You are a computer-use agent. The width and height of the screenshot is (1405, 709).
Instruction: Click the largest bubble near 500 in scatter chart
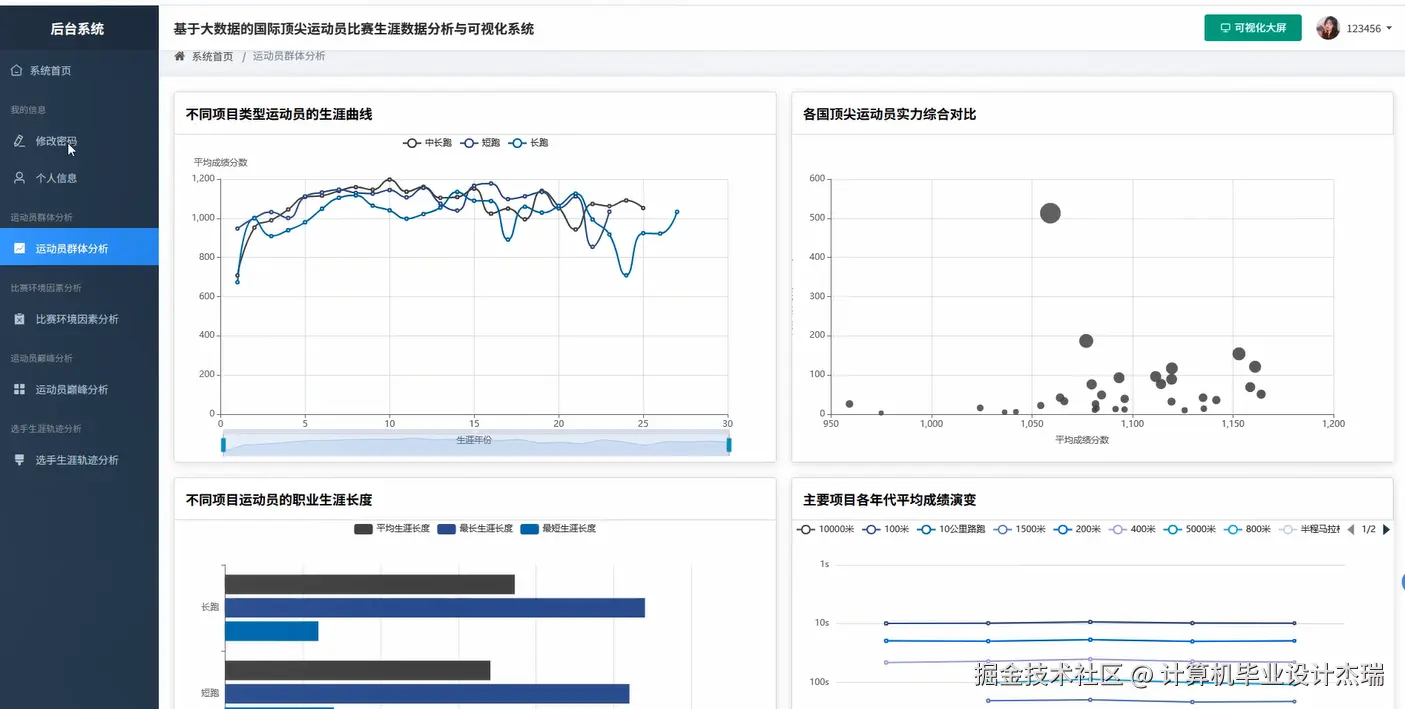[1050, 213]
